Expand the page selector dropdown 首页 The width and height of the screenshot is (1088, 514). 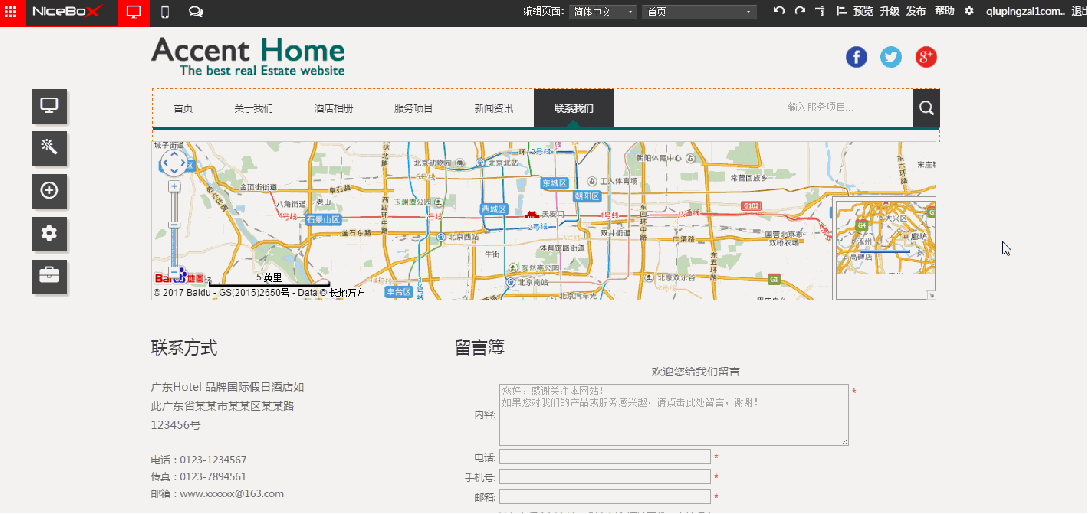700,12
